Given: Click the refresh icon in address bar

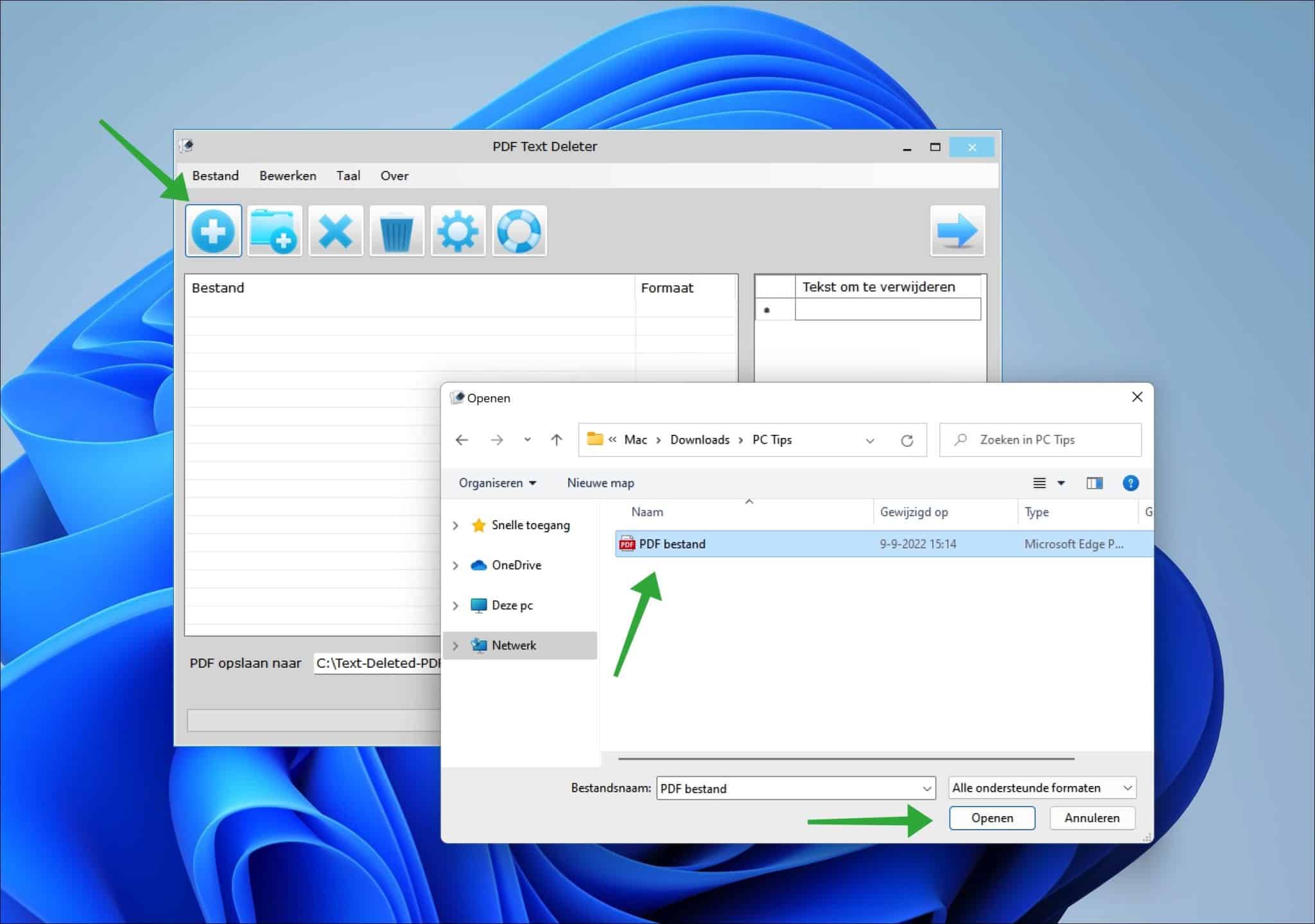Looking at the screenshot, I should tap(907, 440).
